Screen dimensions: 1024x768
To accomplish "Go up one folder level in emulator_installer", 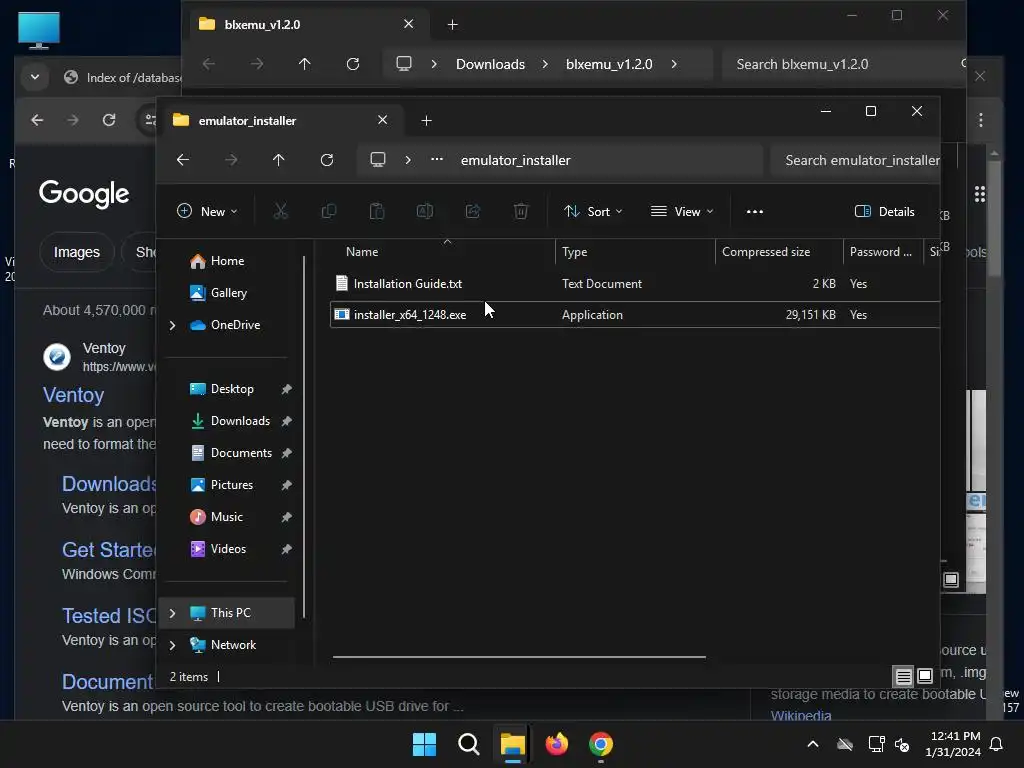I will click(x=279, y=160).
